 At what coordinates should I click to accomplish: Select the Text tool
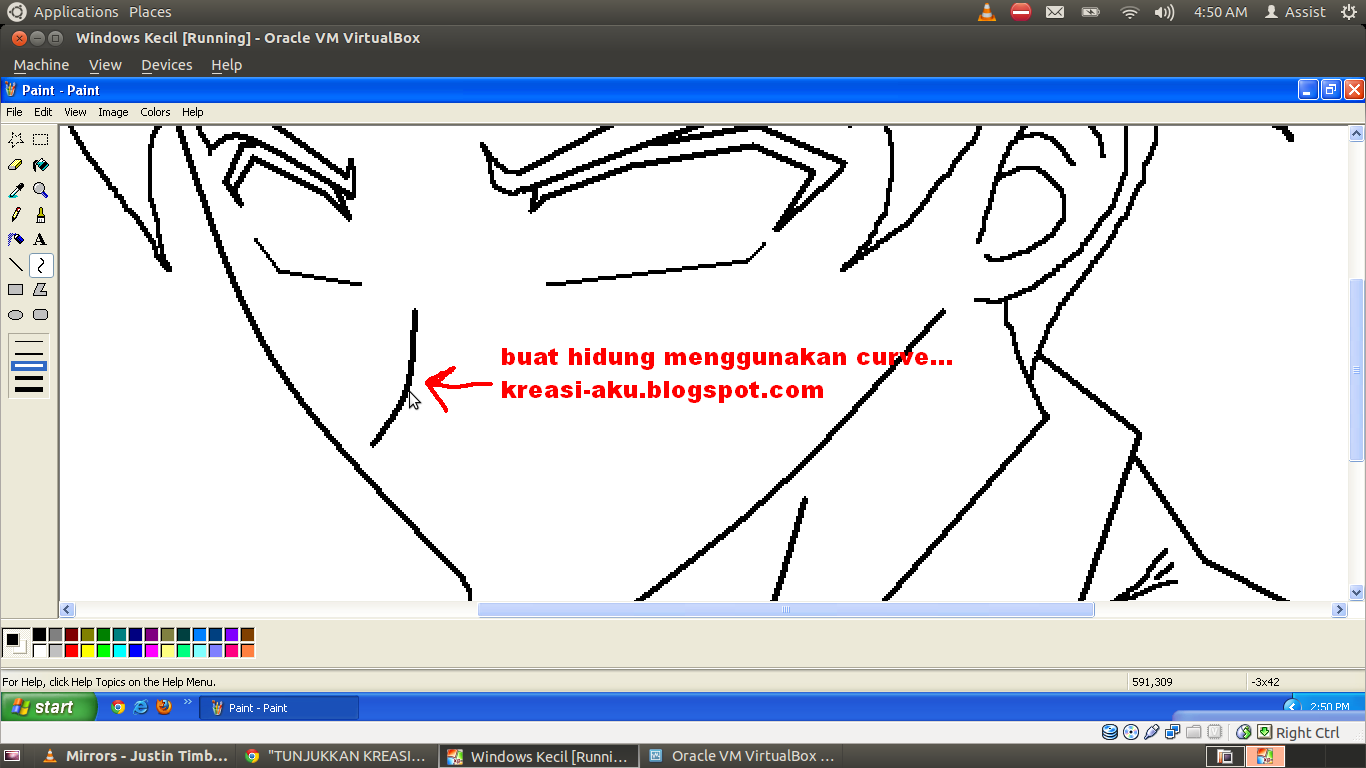pyautogui.click(x=41, y=240)
